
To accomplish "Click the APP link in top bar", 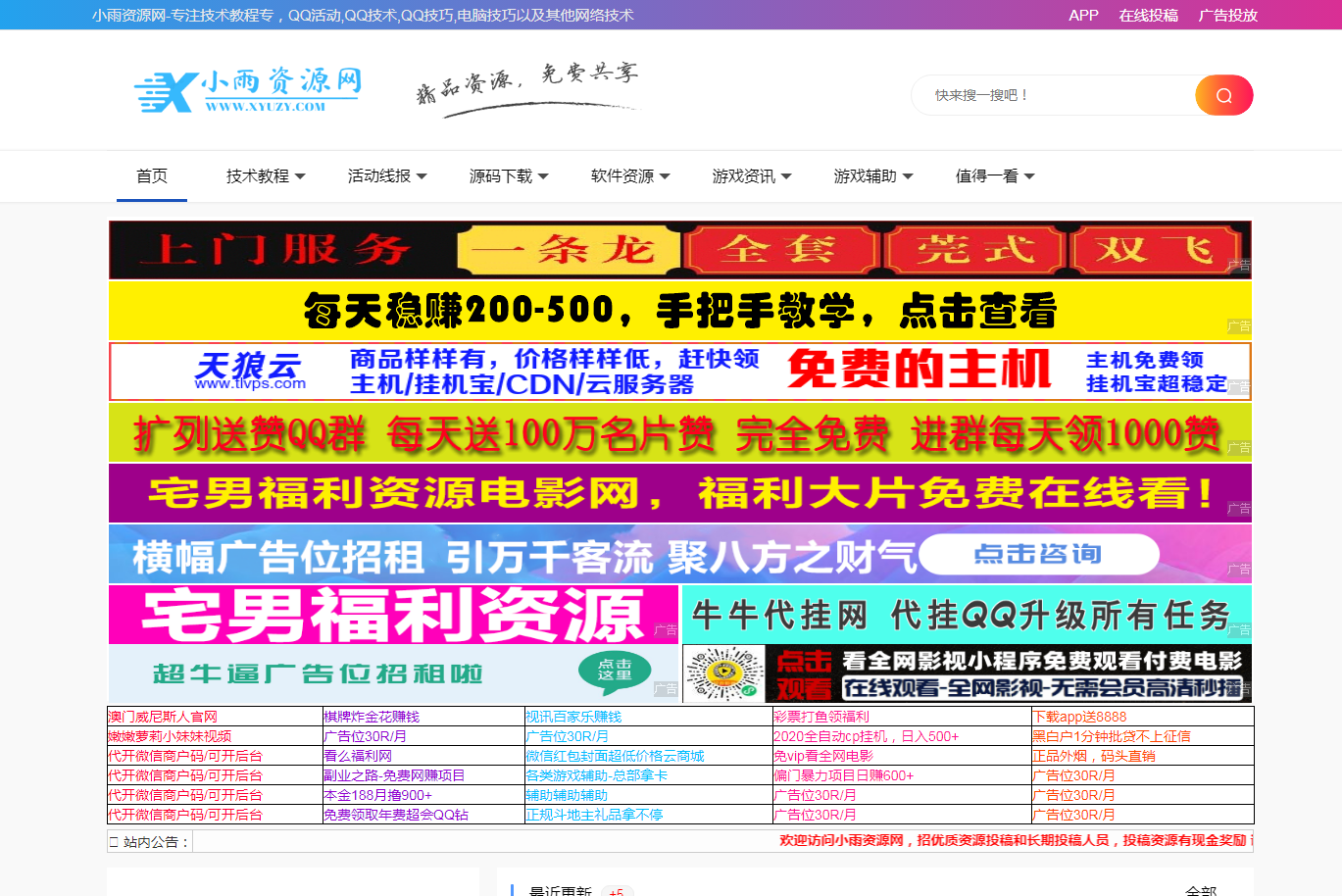I will 1083,15.
